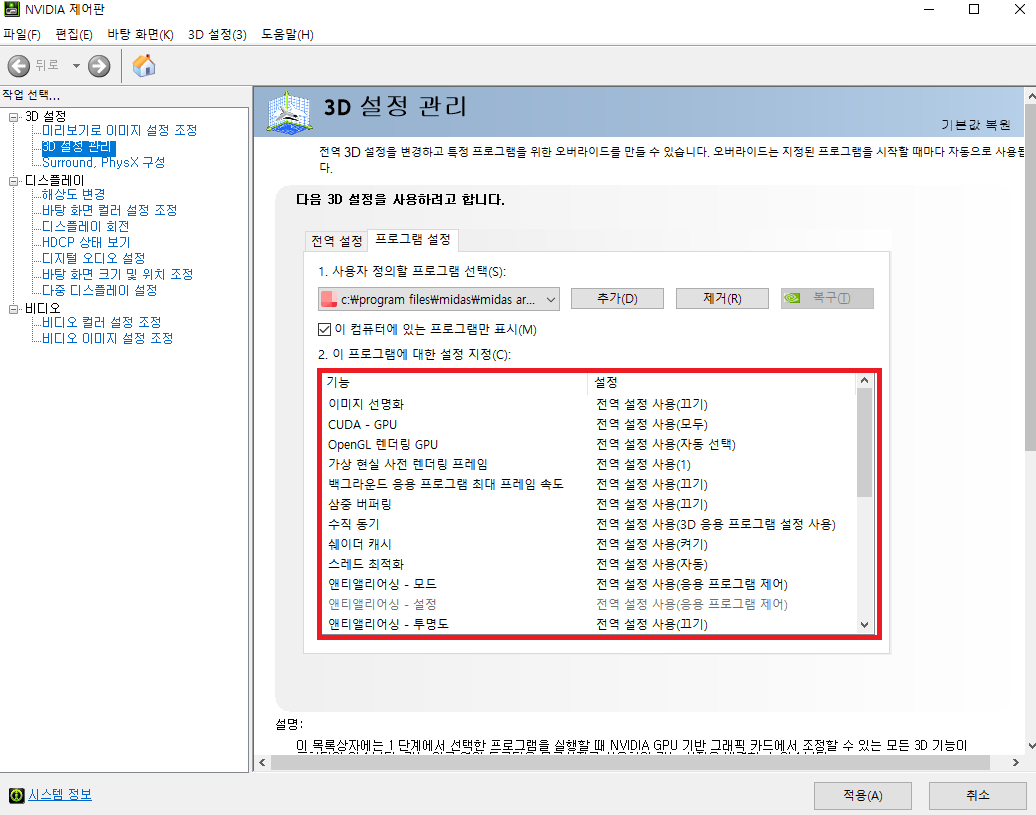Viewport: 1036px width, 815px height.
Task: Open the back history dropdown arrow
Action: point(76,65)
